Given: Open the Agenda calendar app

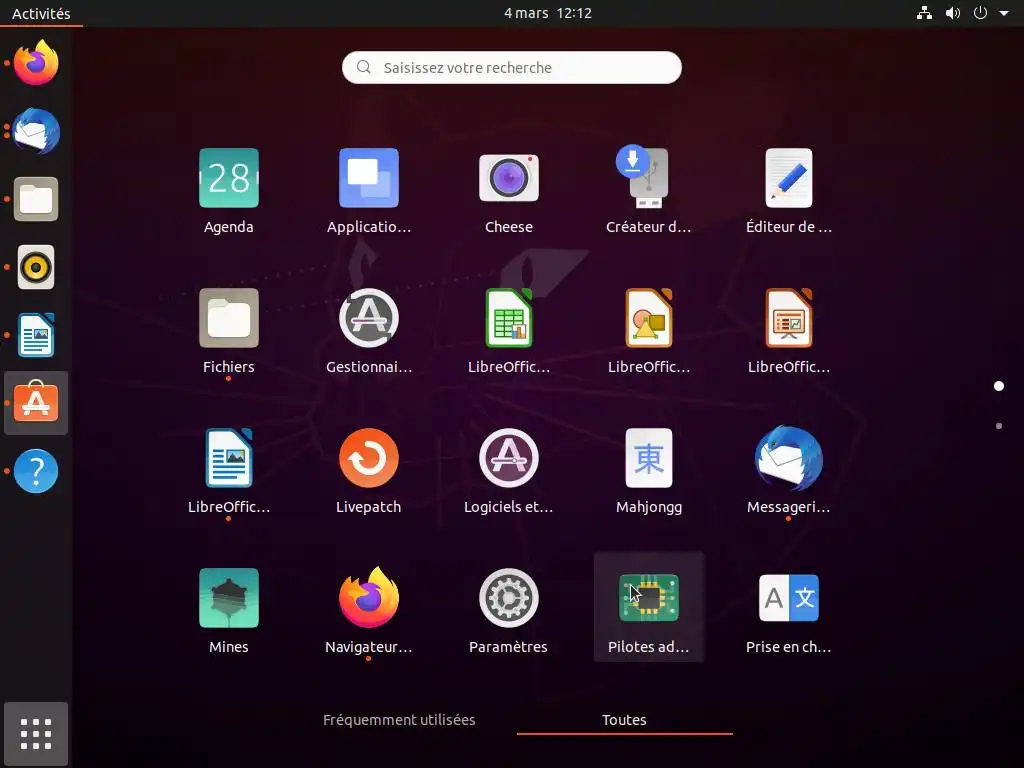Looking at the screenshot, I should click(229, 178).
